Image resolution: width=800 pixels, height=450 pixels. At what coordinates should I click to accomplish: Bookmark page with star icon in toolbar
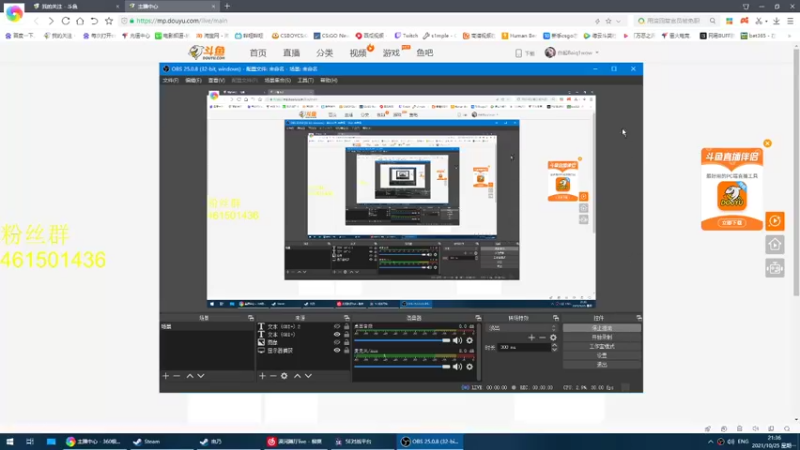(109, 21)
